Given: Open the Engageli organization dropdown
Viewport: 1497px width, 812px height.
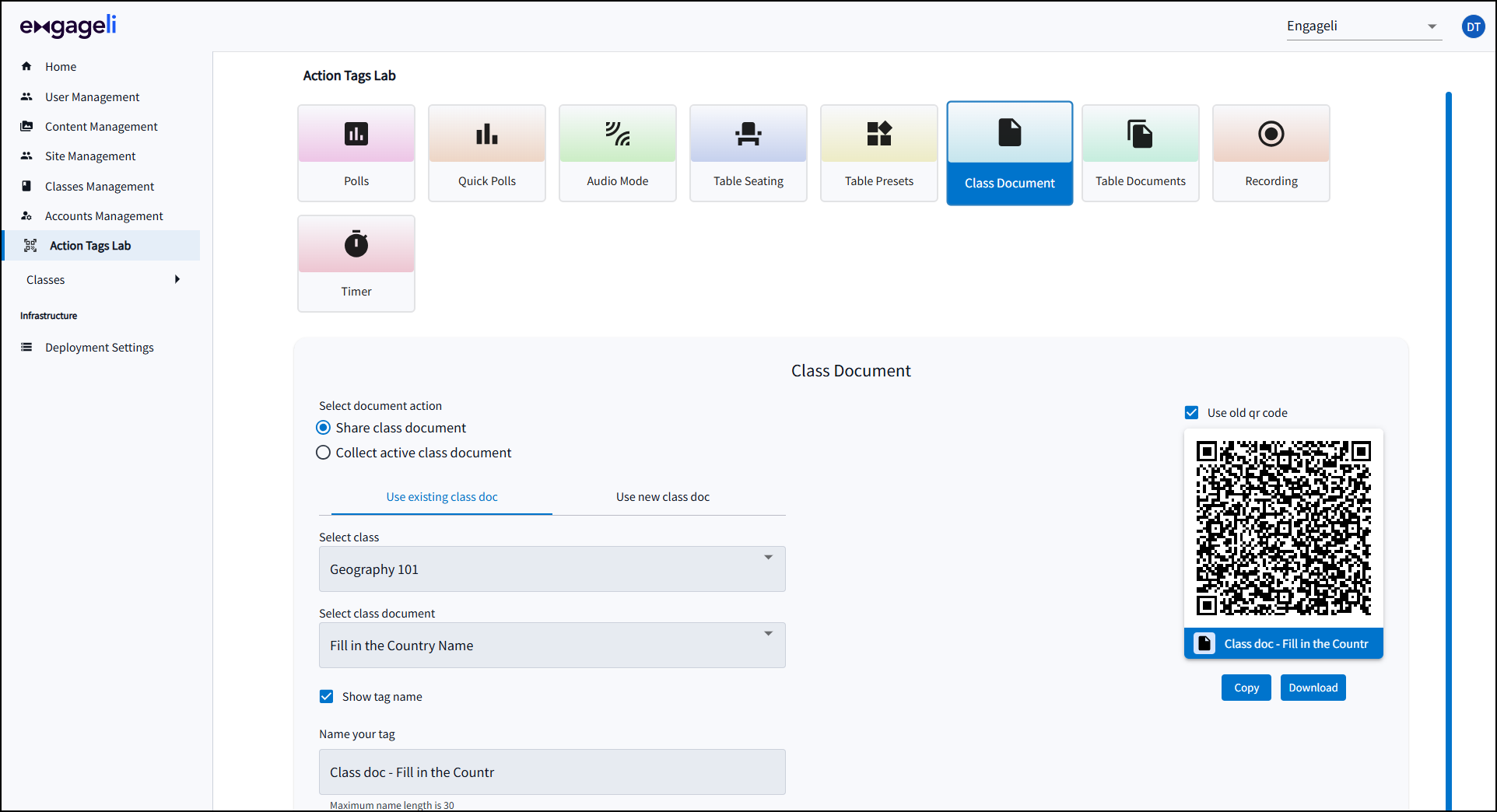Looking at the screenshot, I should [1364, 26].
